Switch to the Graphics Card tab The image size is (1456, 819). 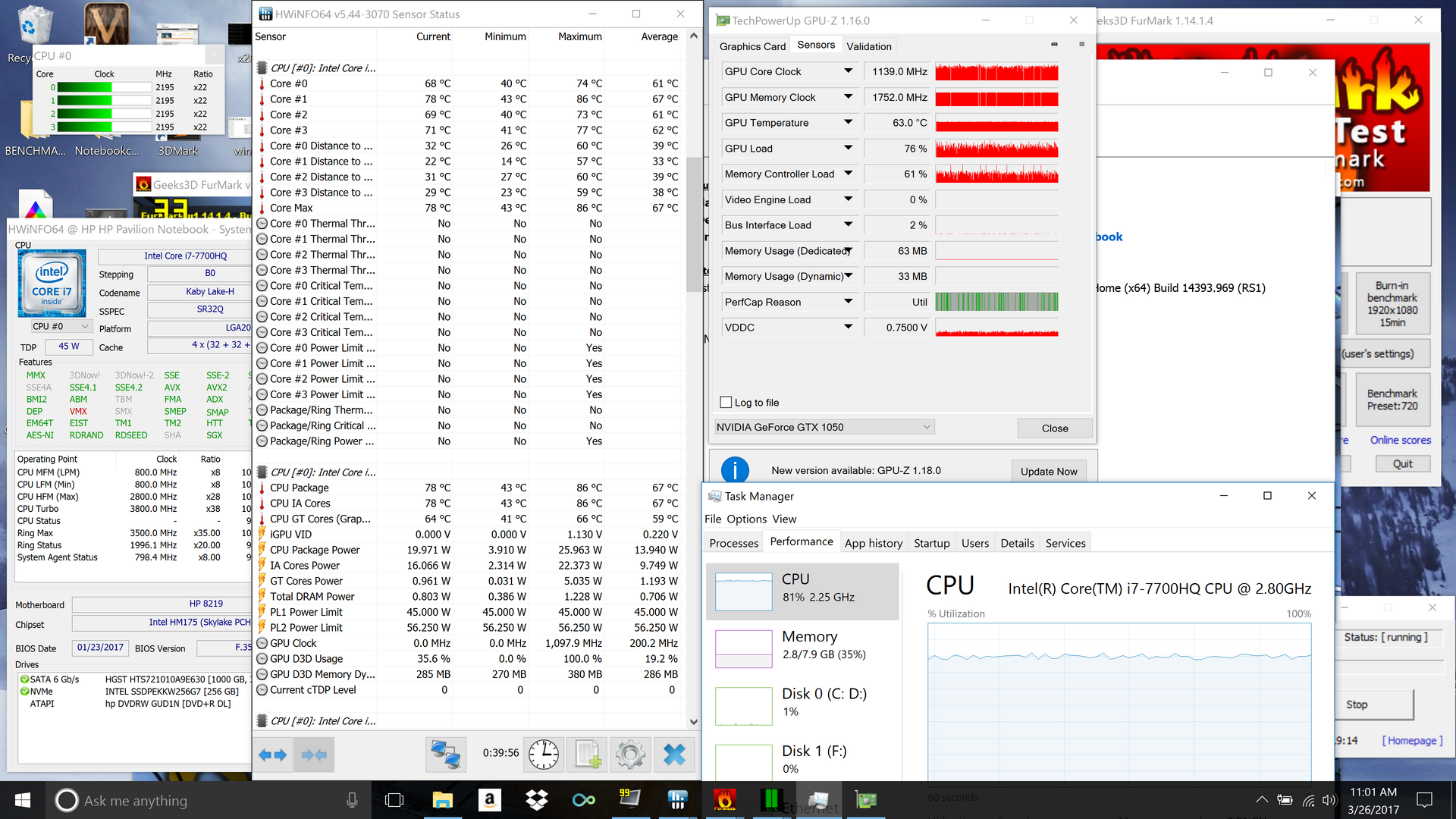point(752,46)
